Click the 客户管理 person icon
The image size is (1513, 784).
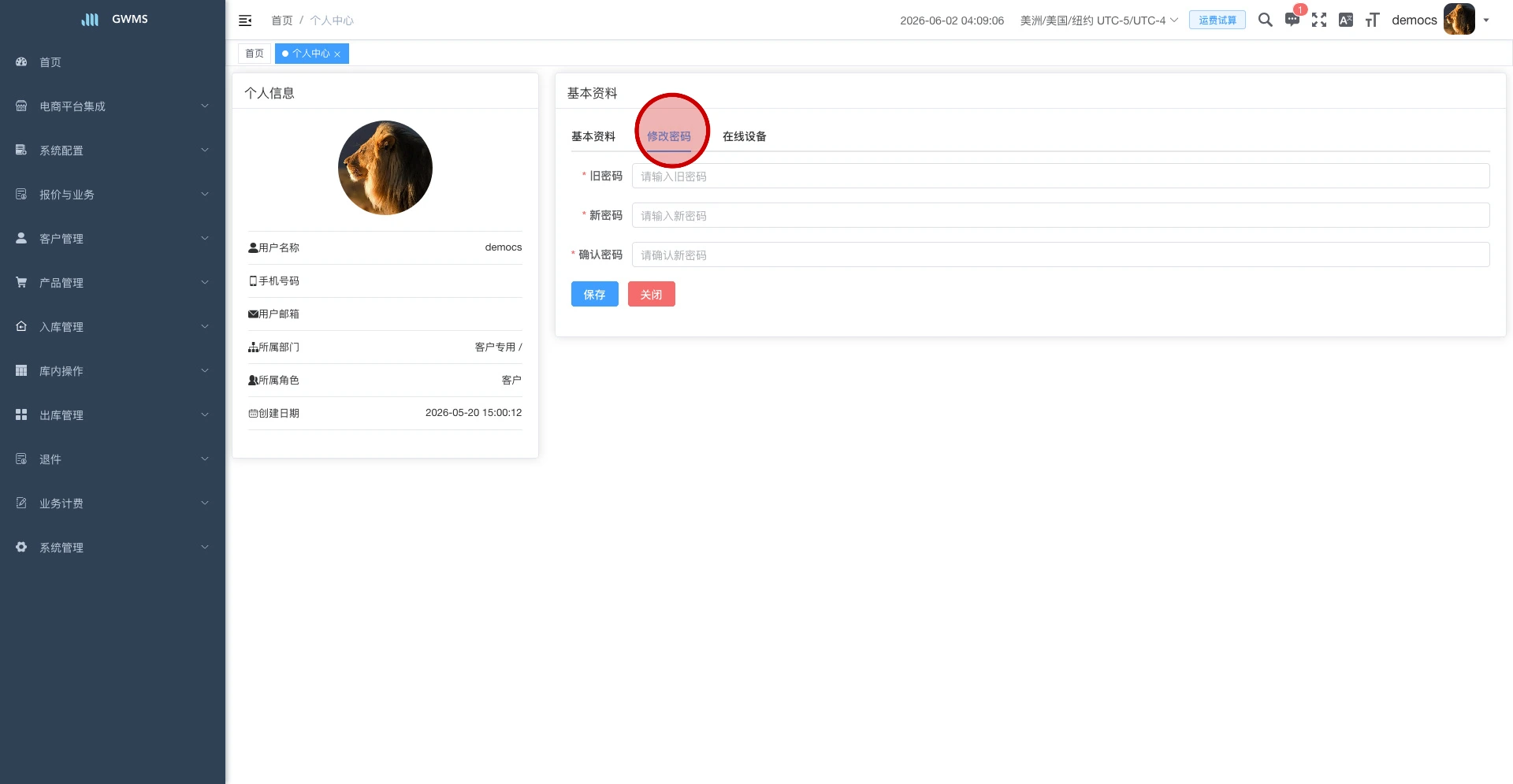coord(21,238)
